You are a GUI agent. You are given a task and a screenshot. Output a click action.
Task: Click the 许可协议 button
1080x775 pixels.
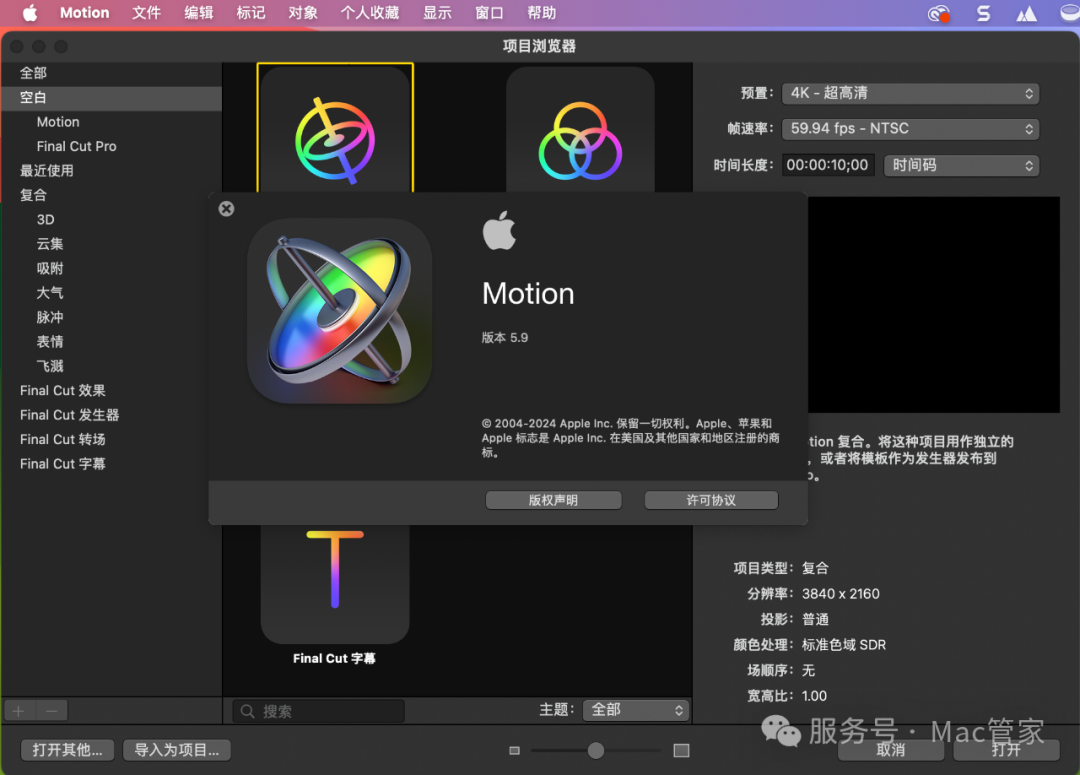710,499
